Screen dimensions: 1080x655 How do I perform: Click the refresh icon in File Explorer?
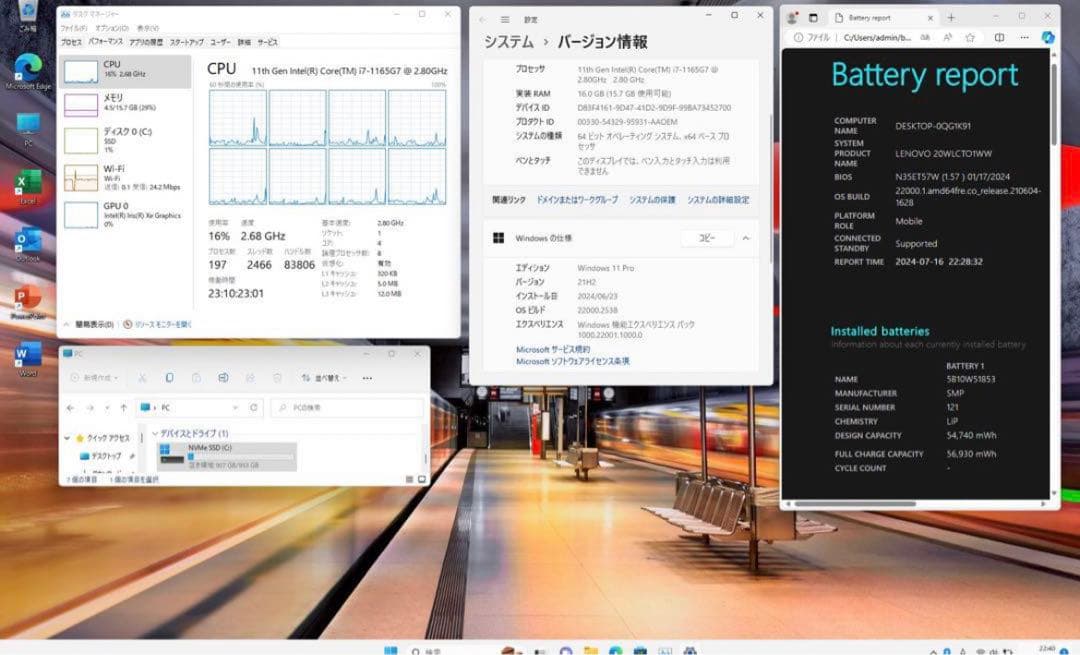coord(254,408)
